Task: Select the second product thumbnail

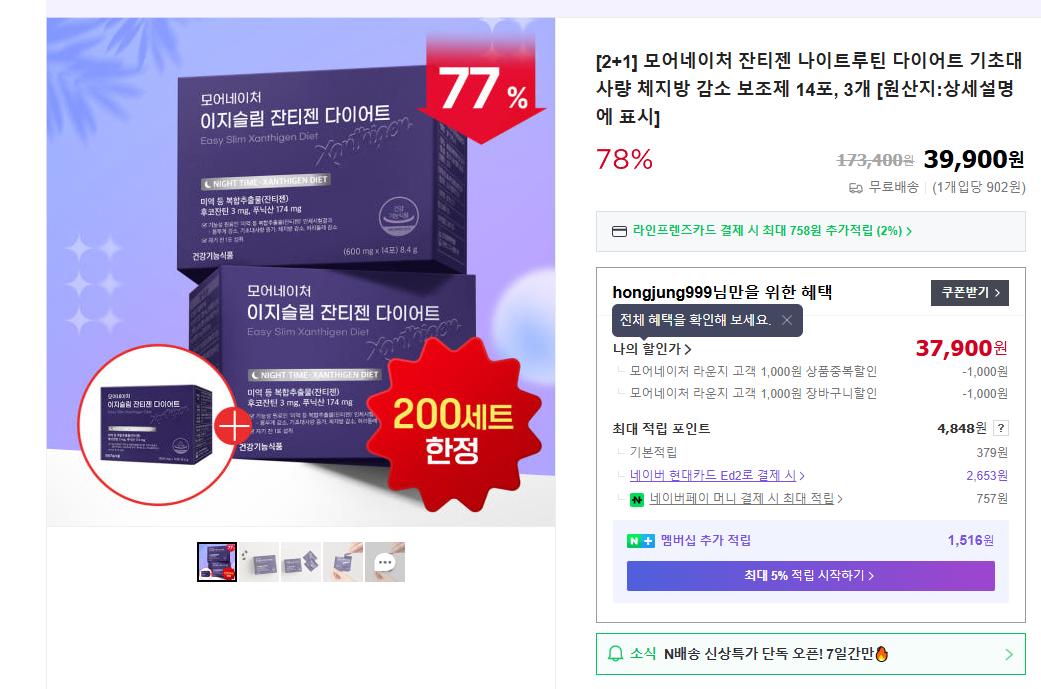Action: click(x=259, y=562)
